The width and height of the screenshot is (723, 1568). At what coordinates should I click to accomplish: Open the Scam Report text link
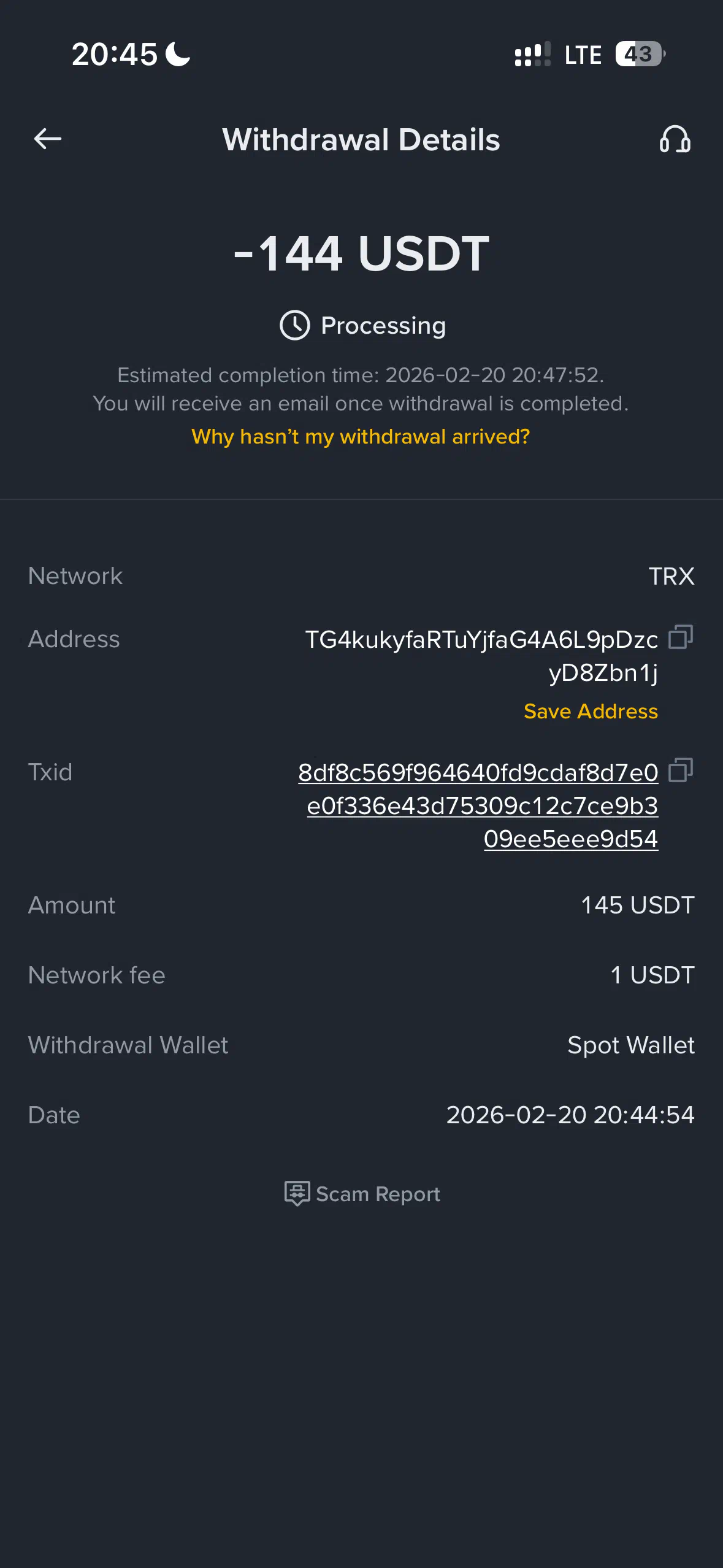pos(378,1194)
